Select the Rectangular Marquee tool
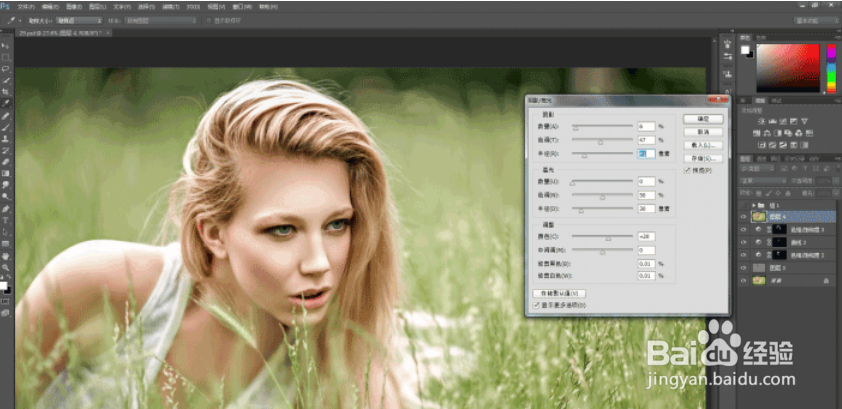Viewport: 842px width, 409px height. click(x=5, y=57)
